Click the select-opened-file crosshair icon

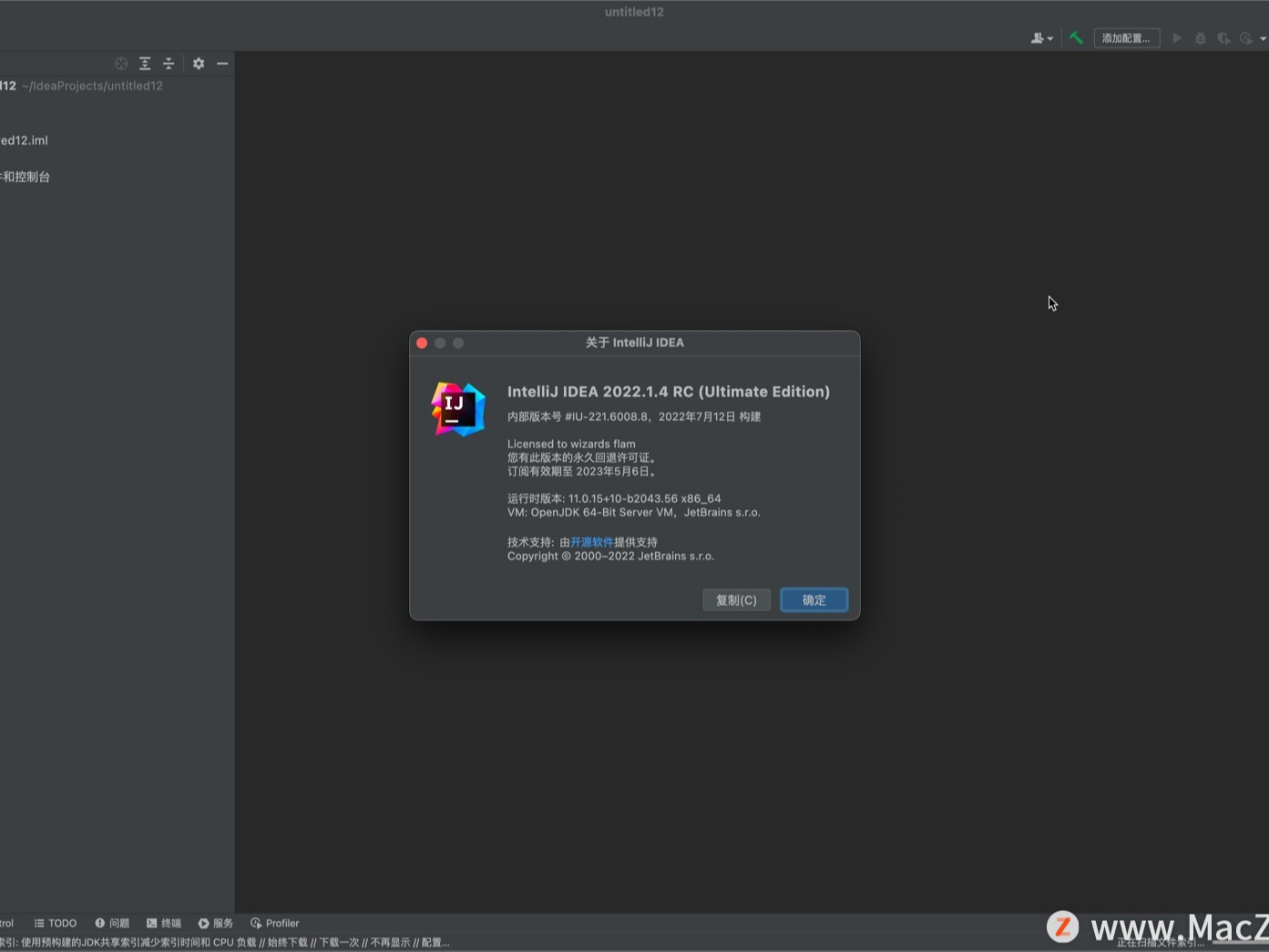tap(120, 63)
